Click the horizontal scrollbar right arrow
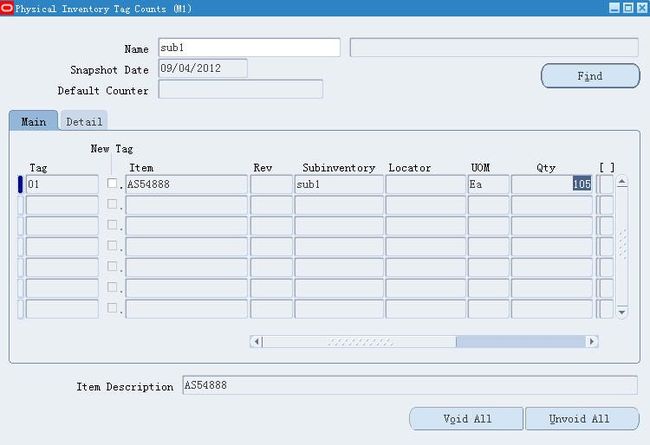This screenshot has height=445, width=650. point(592,341)
